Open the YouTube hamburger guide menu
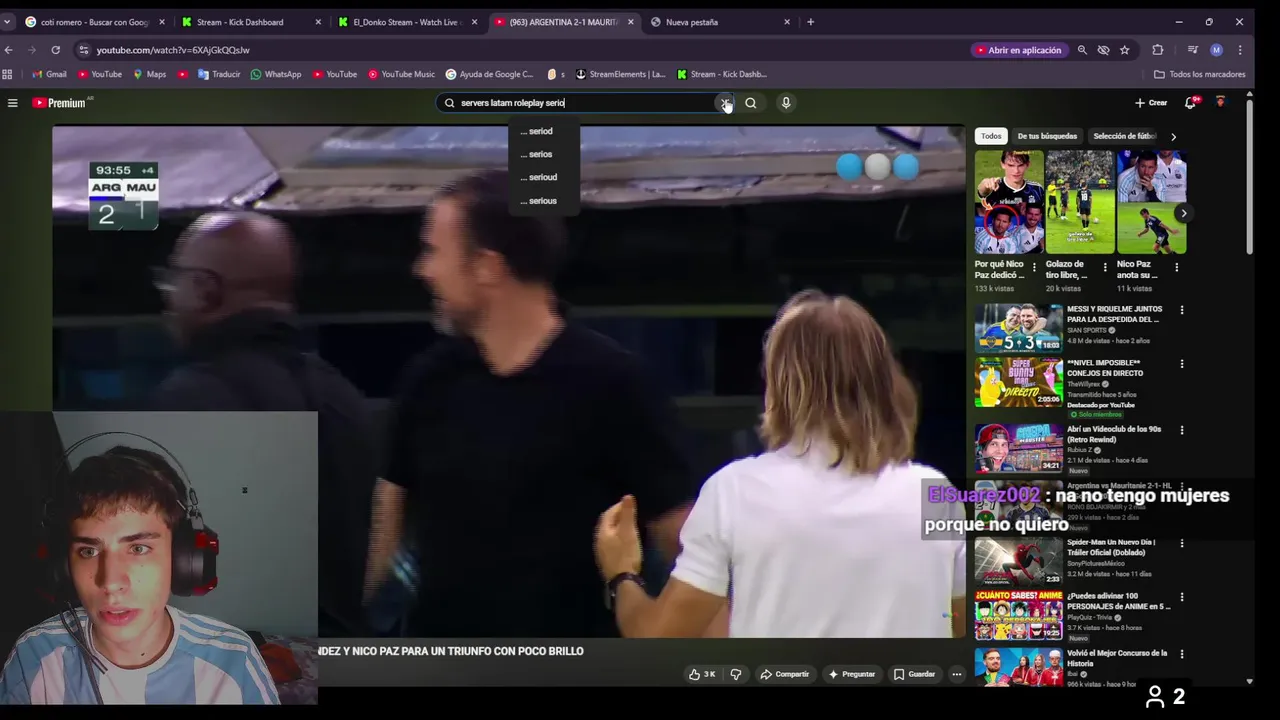This screenshot has width=1280, height=720. (x=12, y=103)
